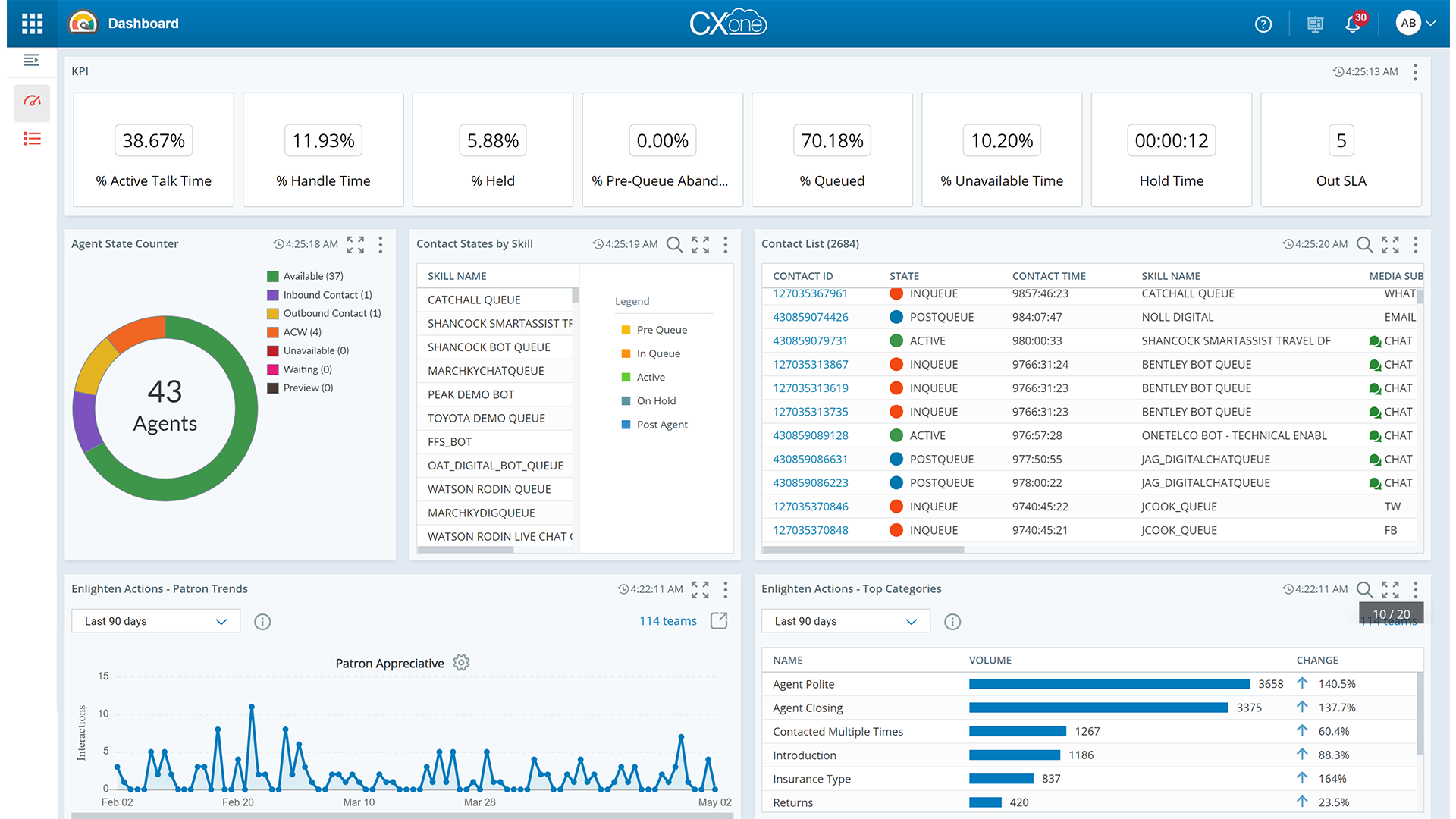Expand the AB user account menu chevron

click(x=1433, y=22)
